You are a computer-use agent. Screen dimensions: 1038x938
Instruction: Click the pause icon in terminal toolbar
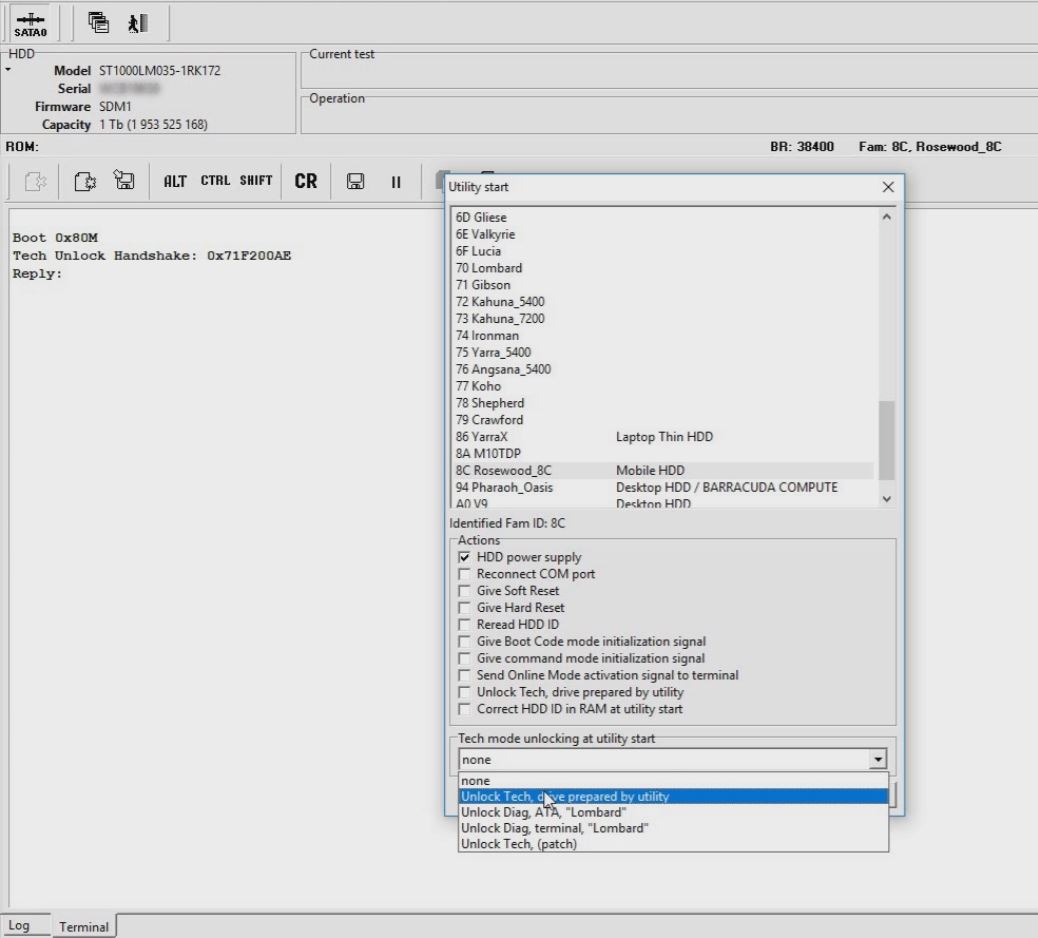[396, 182]
